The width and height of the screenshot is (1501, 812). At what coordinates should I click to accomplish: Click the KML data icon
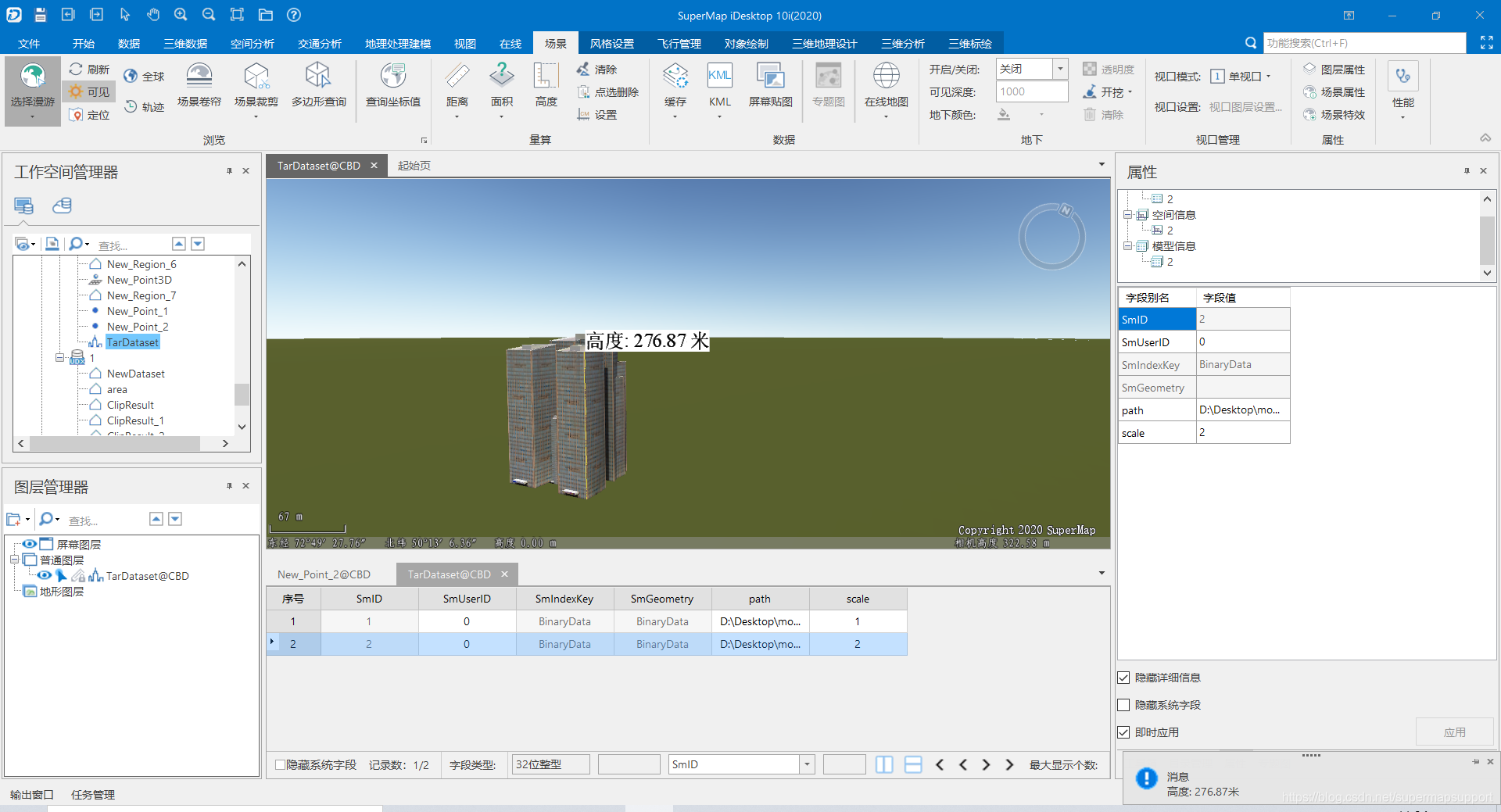coord(719,77)
